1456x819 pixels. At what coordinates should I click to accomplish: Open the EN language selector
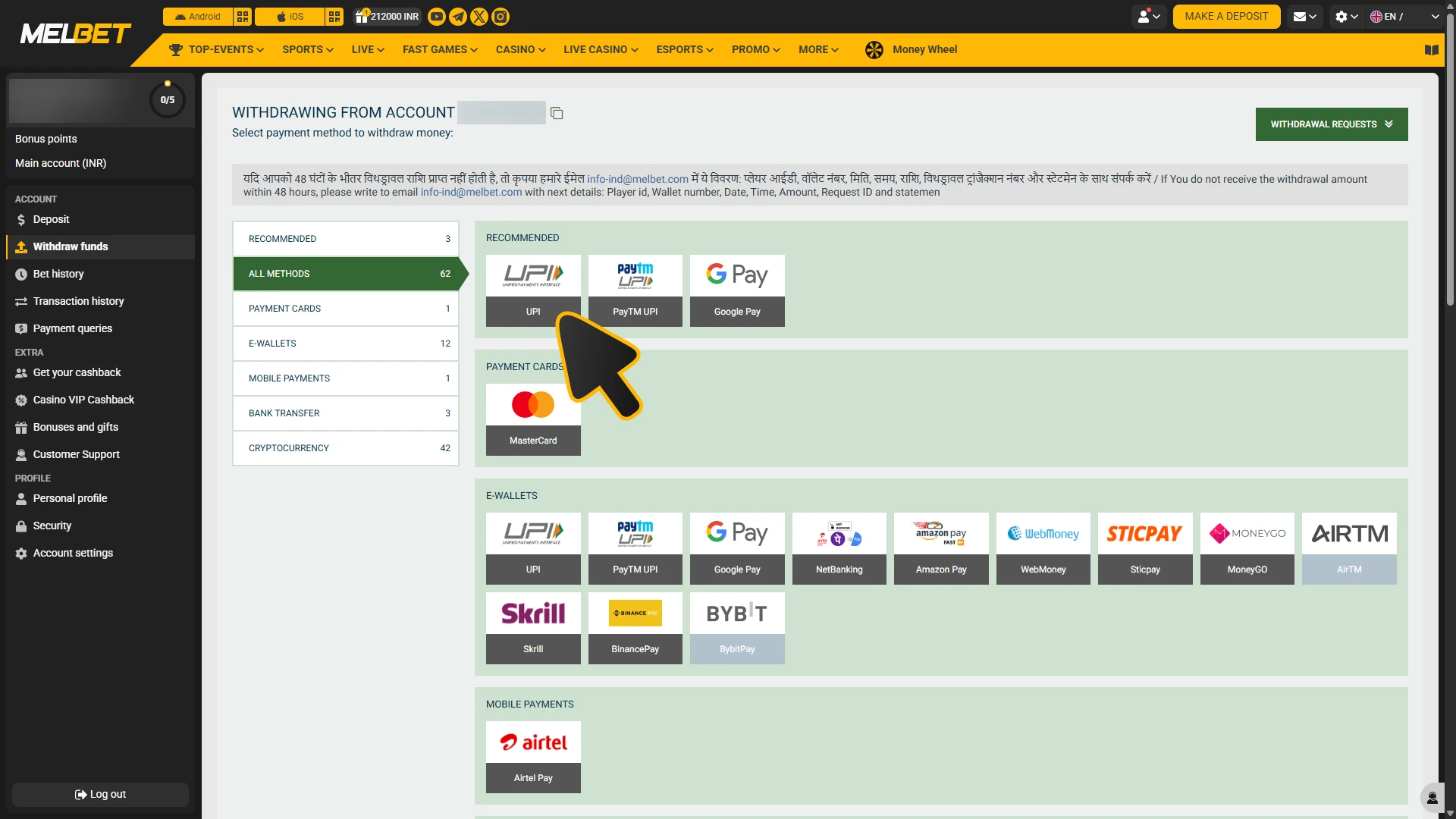1404,17
